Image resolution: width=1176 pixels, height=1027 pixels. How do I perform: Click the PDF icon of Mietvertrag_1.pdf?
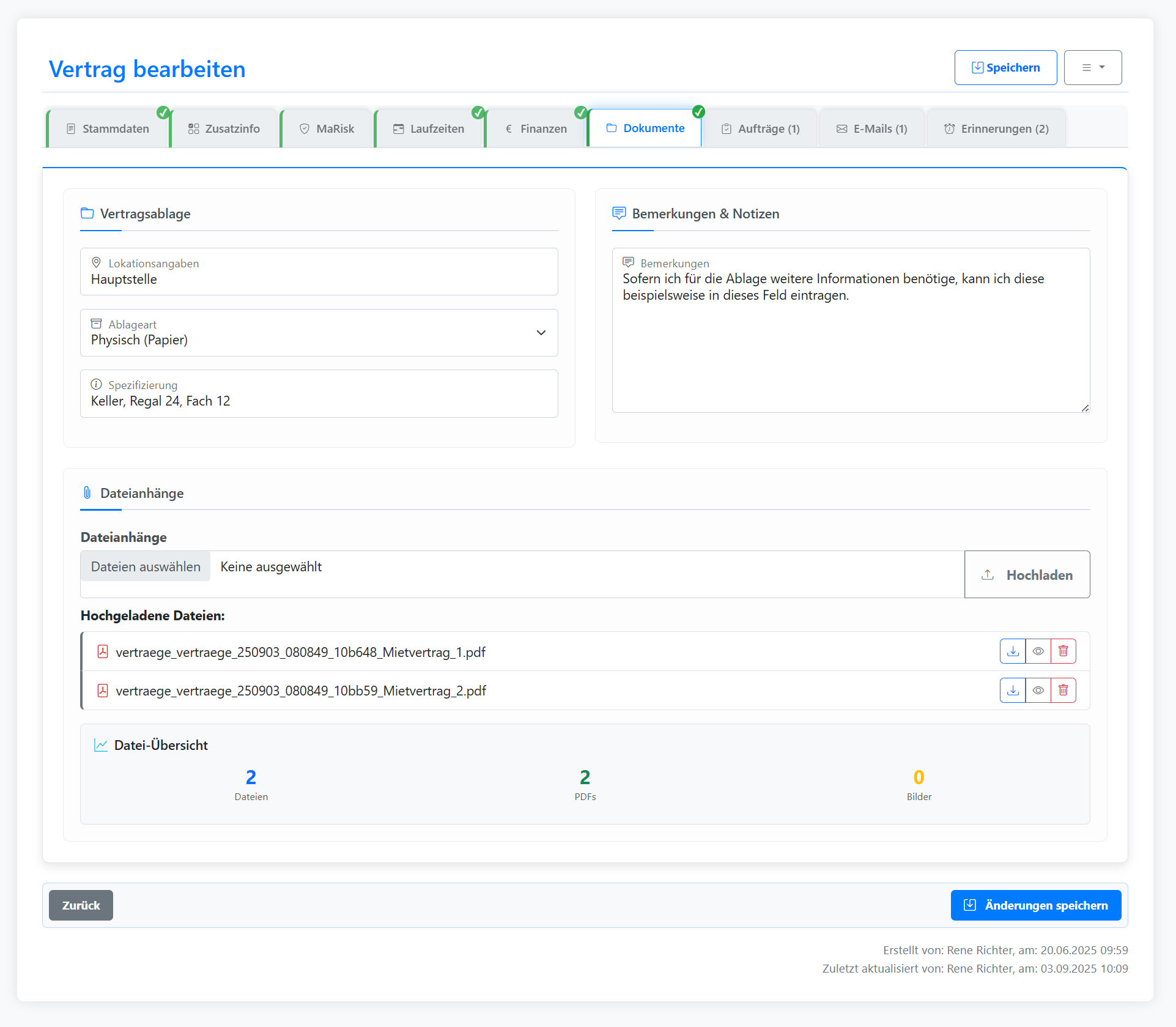[x=103, y=652]
